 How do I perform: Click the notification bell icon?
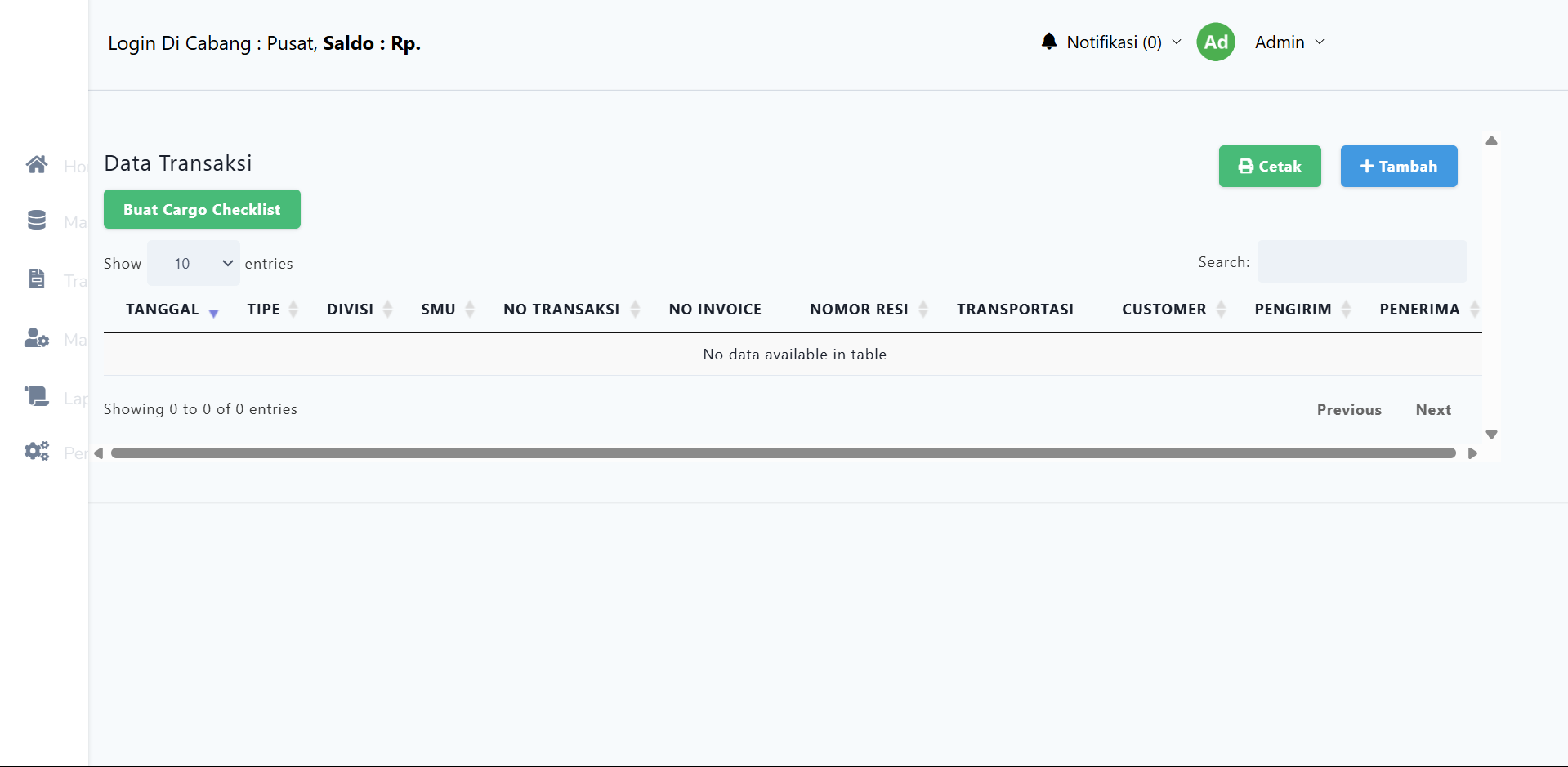pyautogui.click(x=1049, y=42)
